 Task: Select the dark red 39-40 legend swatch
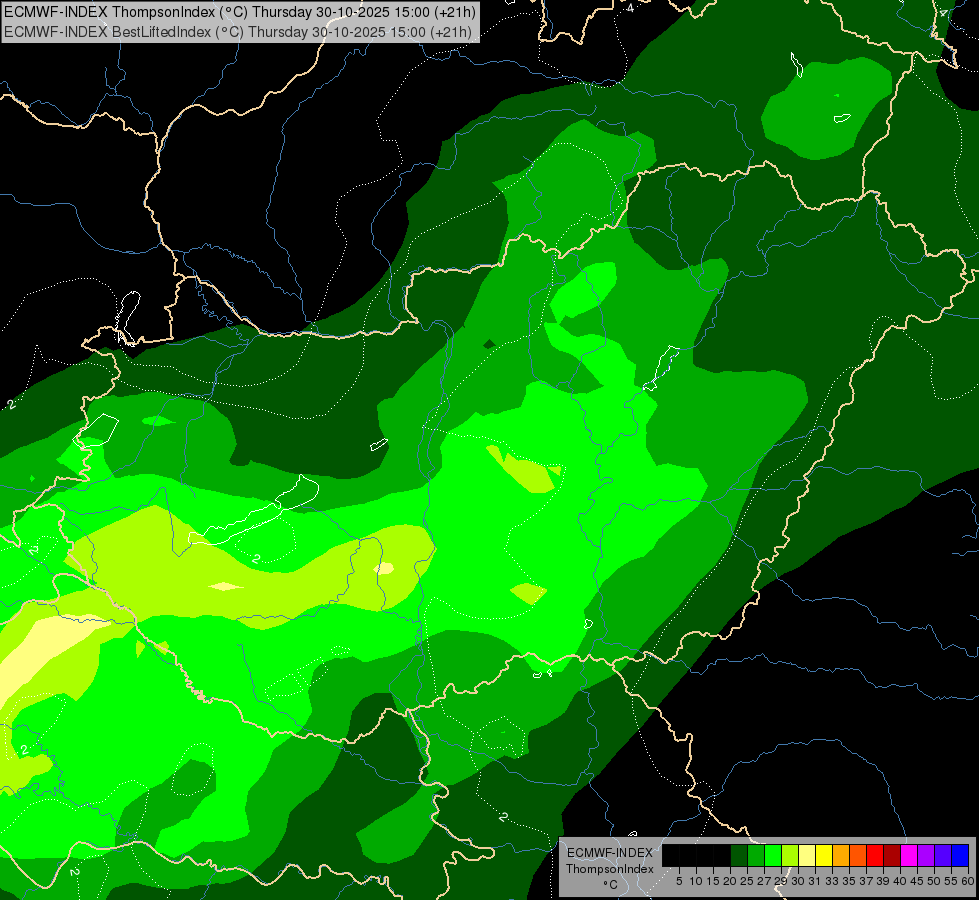[x=892, y=855]
